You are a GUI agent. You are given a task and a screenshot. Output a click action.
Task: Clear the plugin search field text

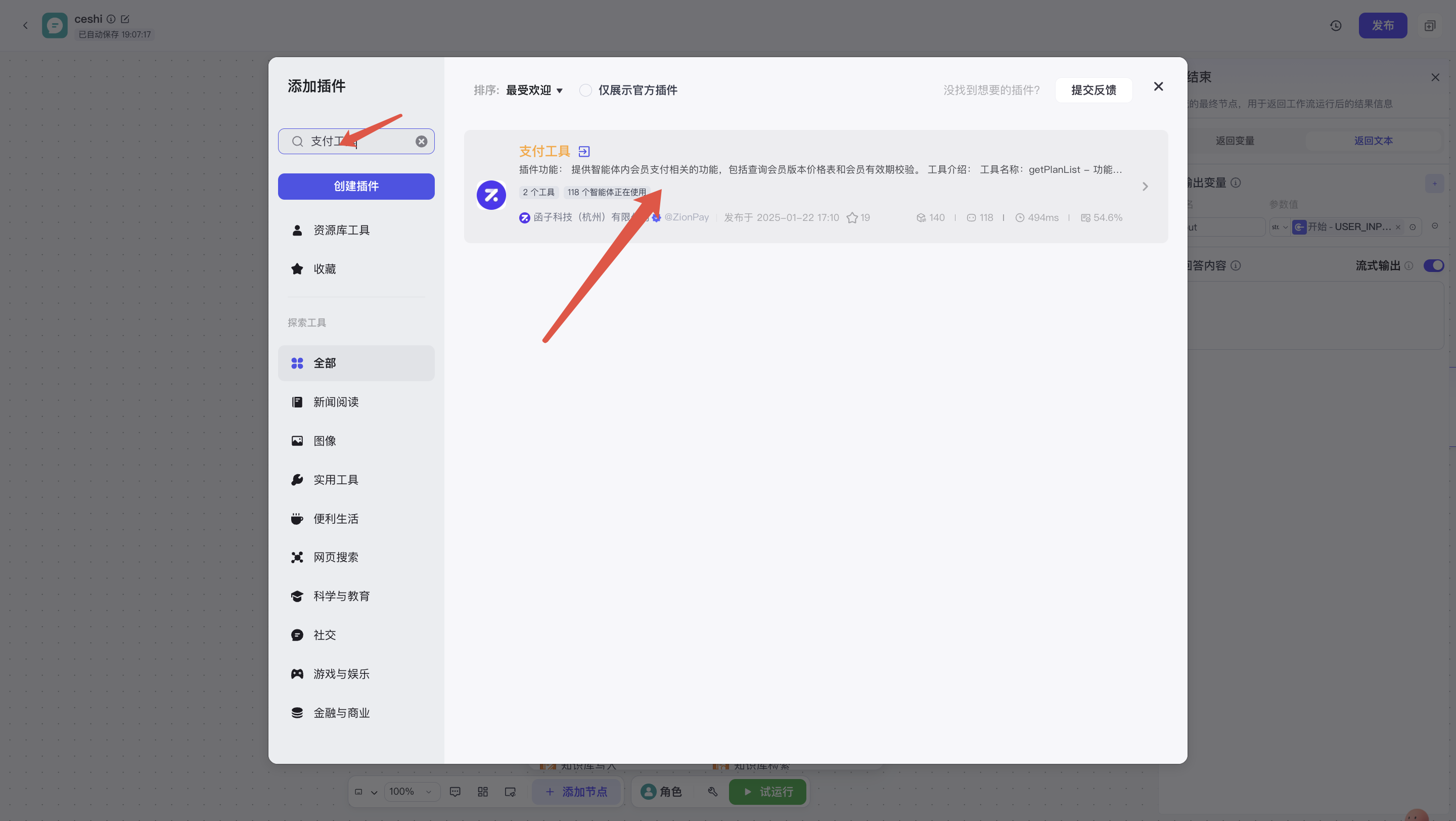pos(421,141)
